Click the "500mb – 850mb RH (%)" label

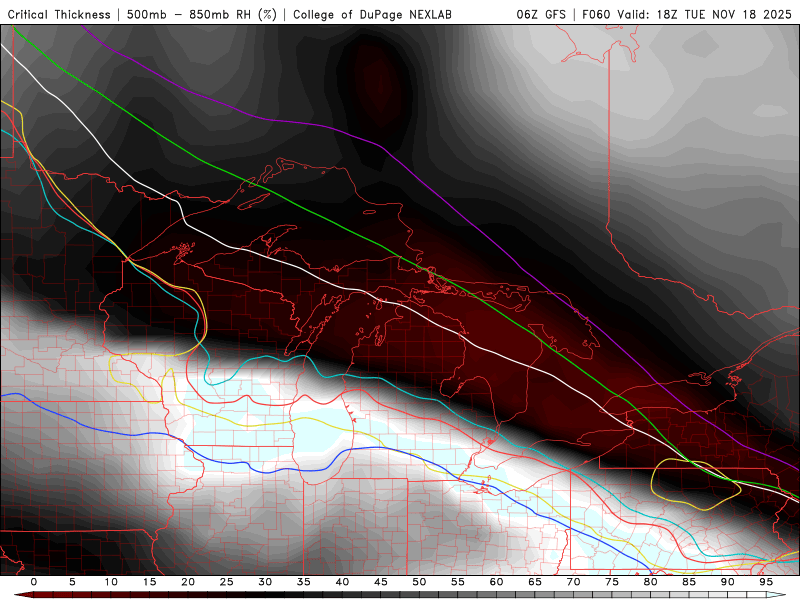coord(202,15)
